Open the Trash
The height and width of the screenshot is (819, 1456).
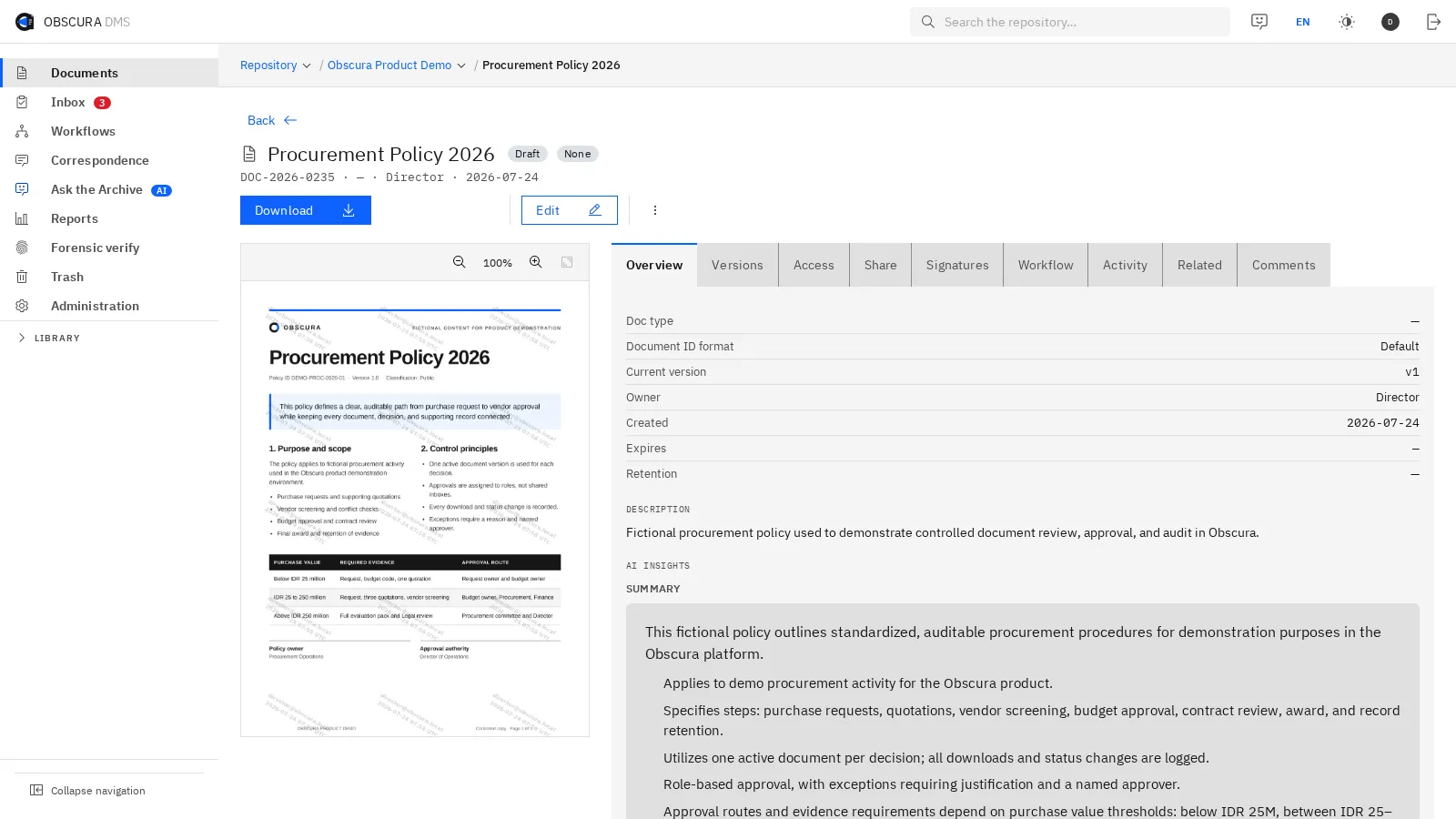109,277
